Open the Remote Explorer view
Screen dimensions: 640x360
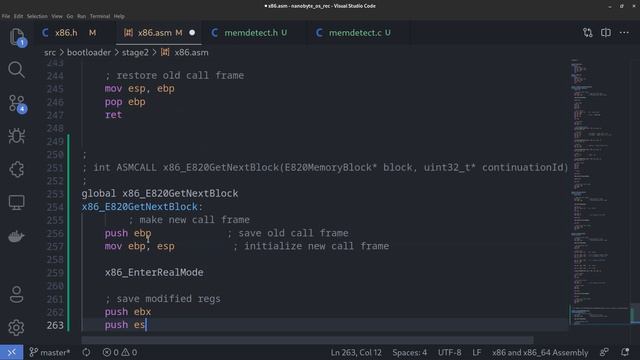point(16,202)
